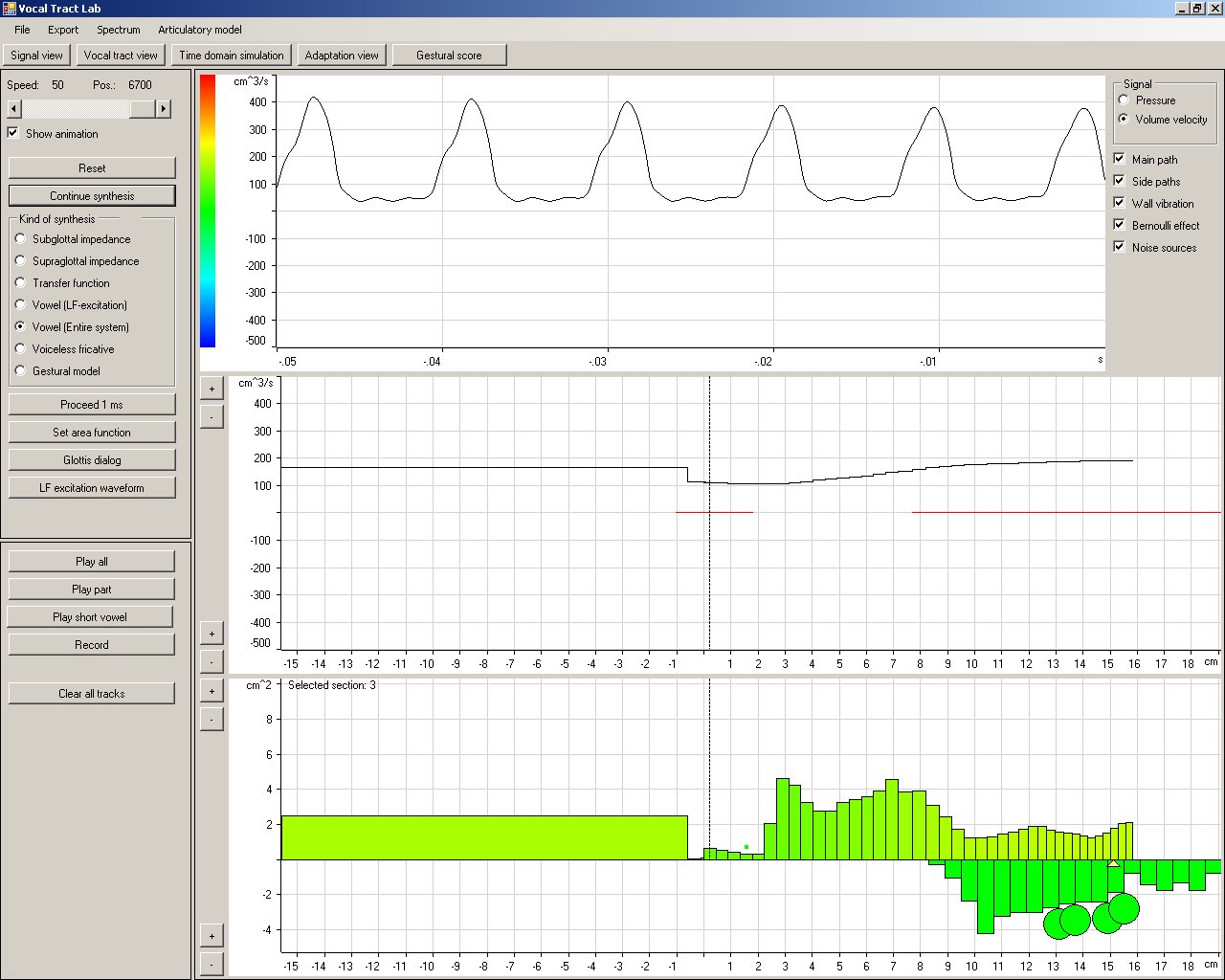
Task: Open the Glottis dialog
Action: click(92, 460)
